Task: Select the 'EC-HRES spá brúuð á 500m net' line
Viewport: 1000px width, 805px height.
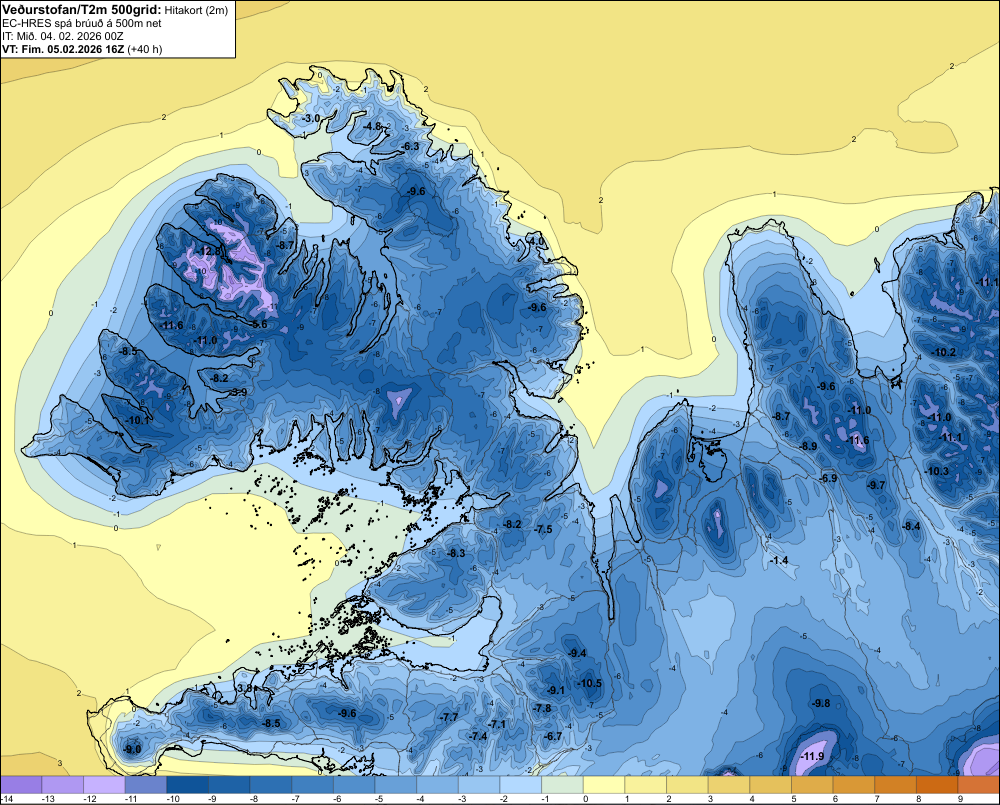Action: point(82,23)
